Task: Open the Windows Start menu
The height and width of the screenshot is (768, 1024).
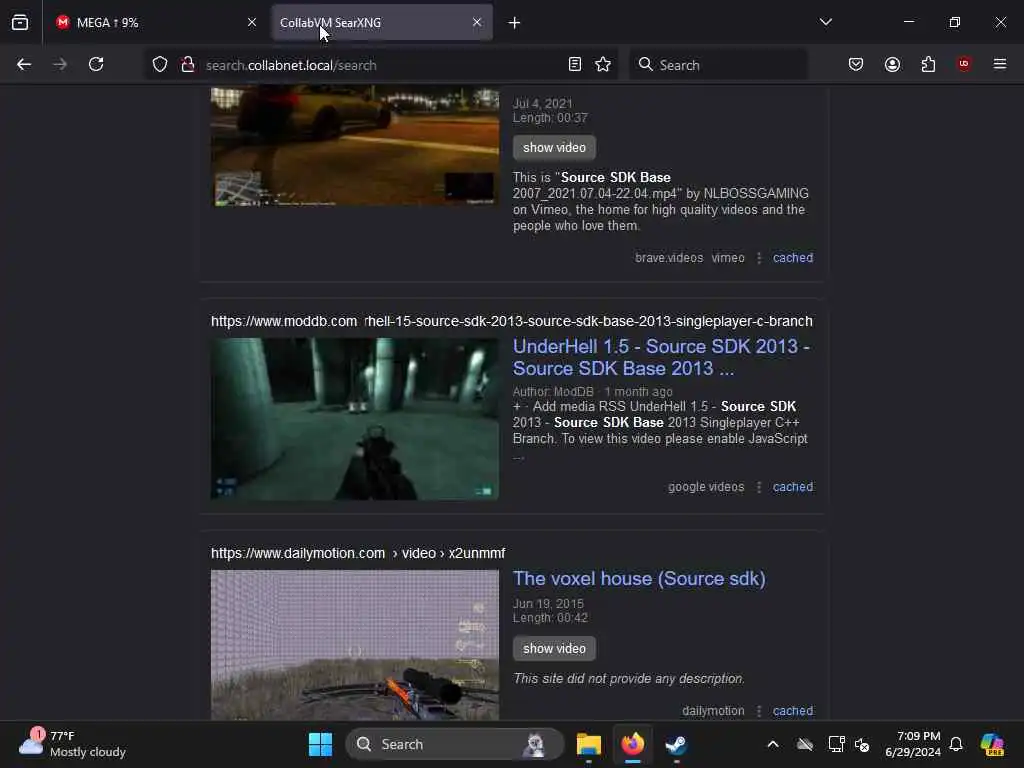Action: click(x=320, y=744)
